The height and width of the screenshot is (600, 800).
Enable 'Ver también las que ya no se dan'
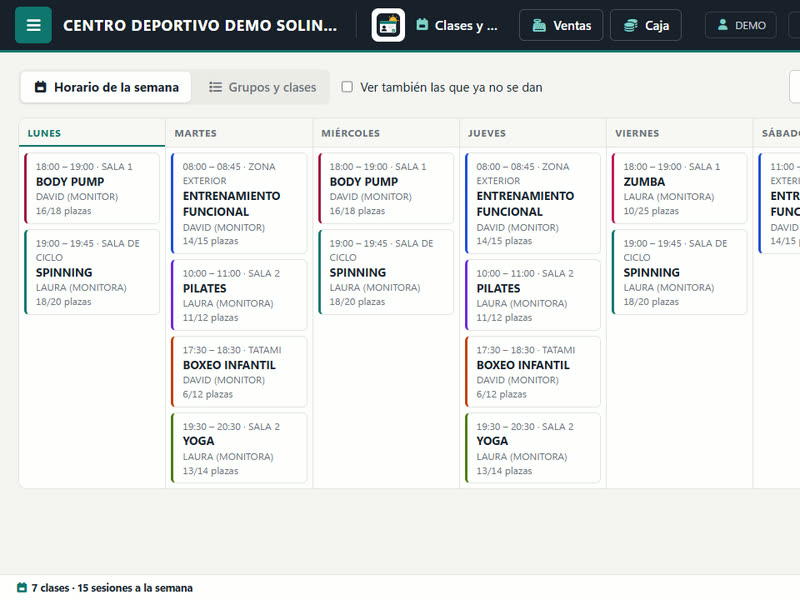pyautogui.click(x=347, y=87)
